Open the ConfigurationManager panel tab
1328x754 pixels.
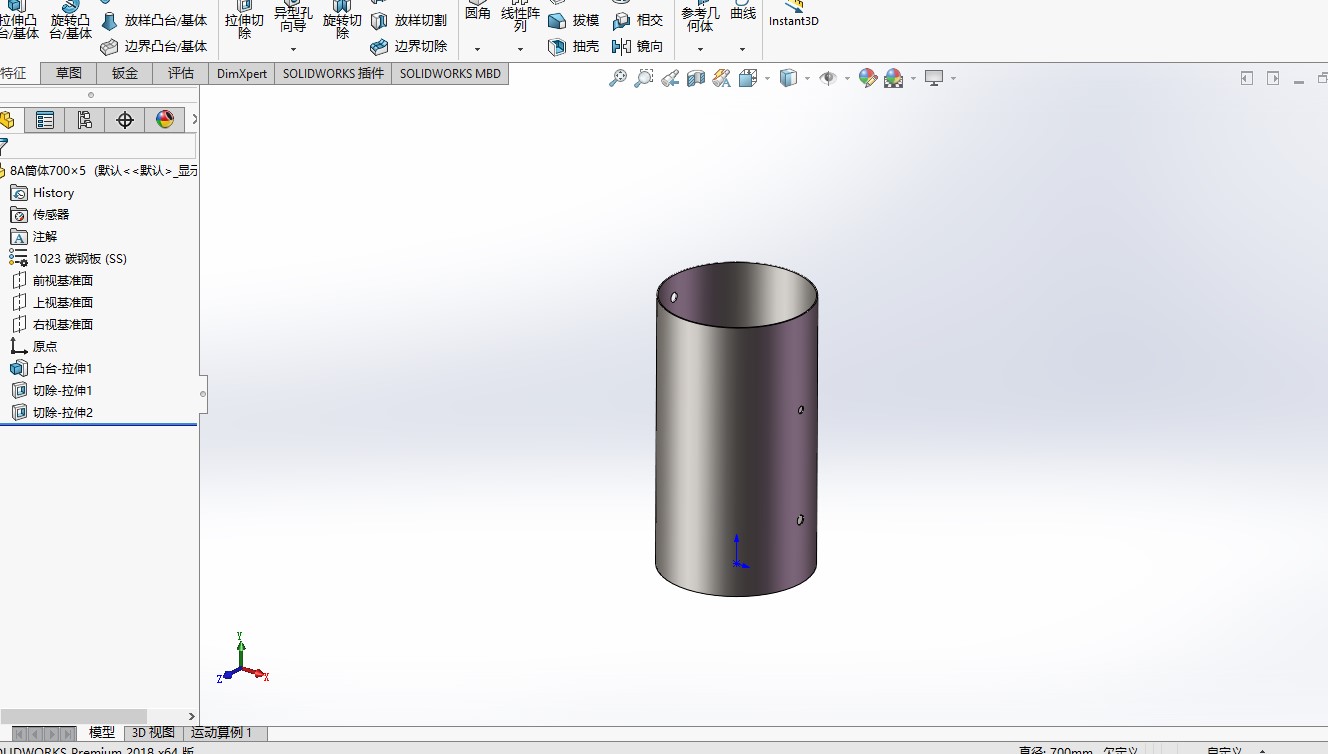point(85,120)
